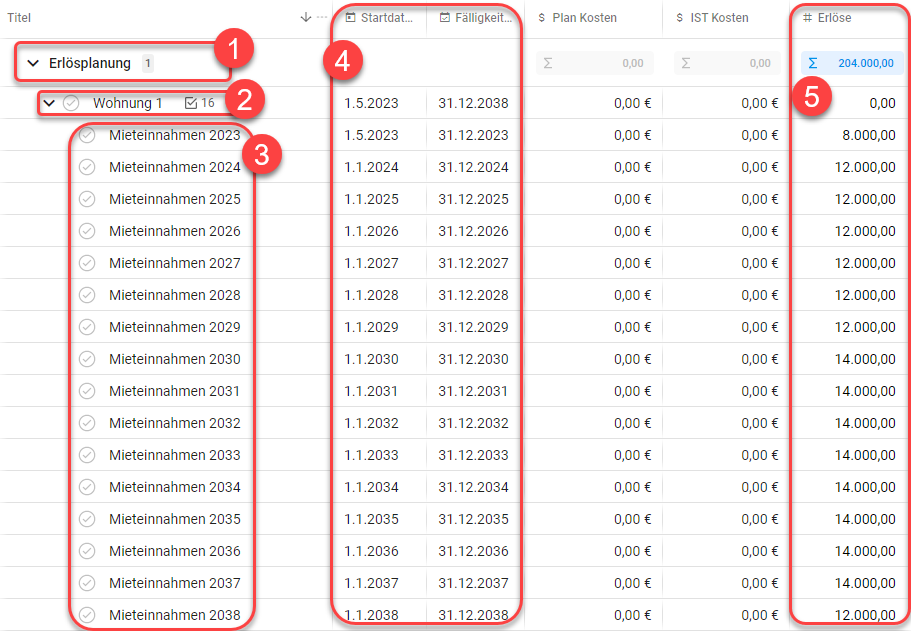Click the sum icon under IST Kosten
911x631 pixels.
685,63
